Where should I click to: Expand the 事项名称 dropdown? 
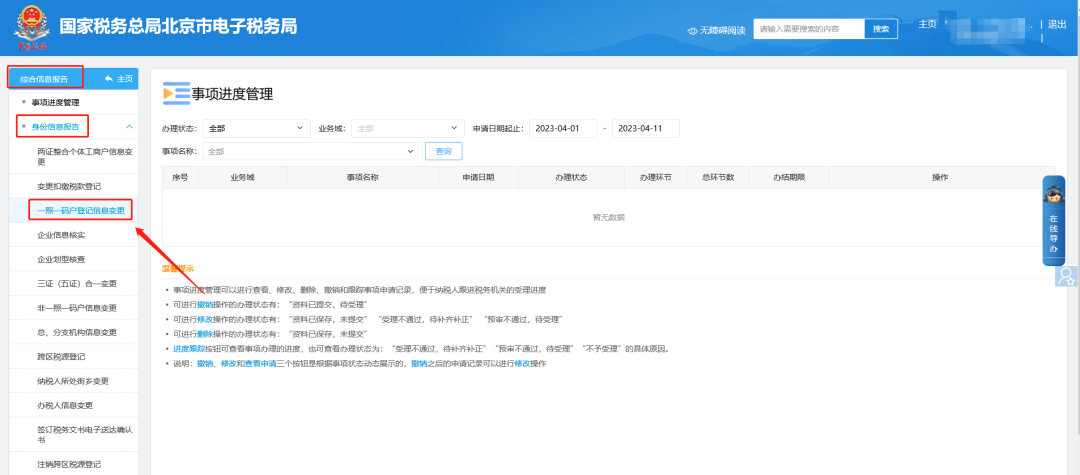pyautogui.click(x=310, y=151)
